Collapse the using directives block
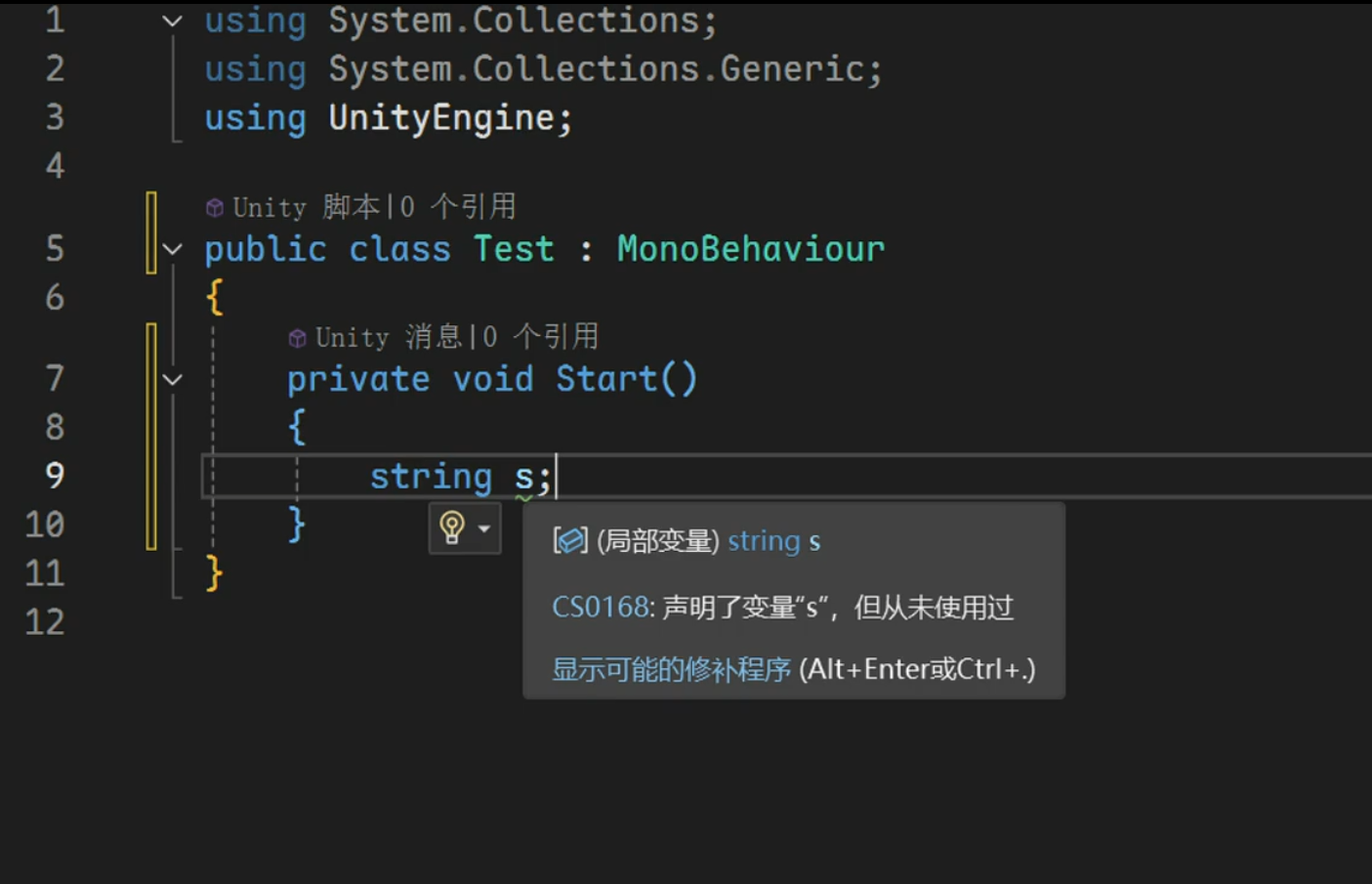Viewport: 1372px width, 884px height. (x=172, y=21)
